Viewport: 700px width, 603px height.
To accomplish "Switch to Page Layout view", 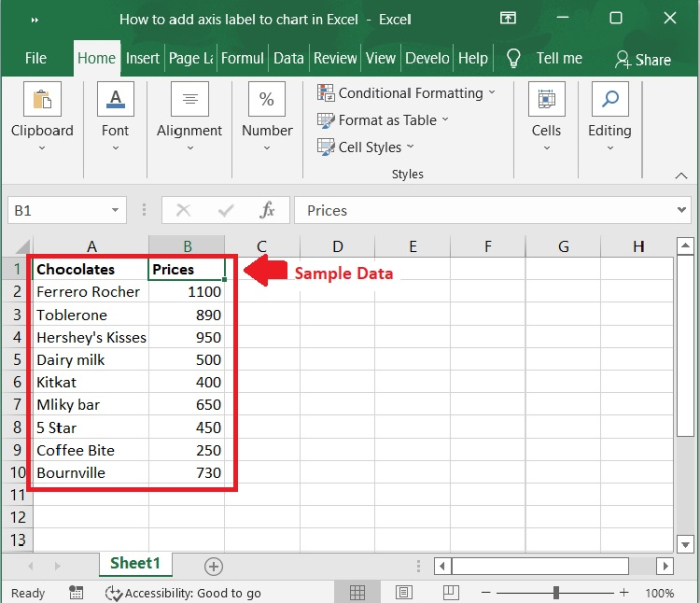I will coord(404,592).
